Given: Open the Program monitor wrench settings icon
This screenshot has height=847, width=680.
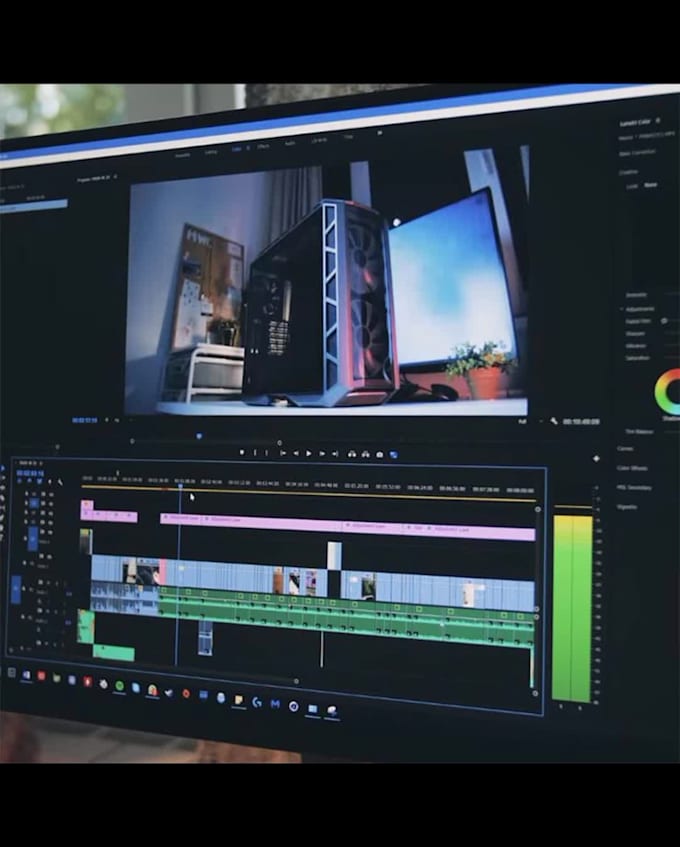Looking at the screenshot, I should pos(554,421).
